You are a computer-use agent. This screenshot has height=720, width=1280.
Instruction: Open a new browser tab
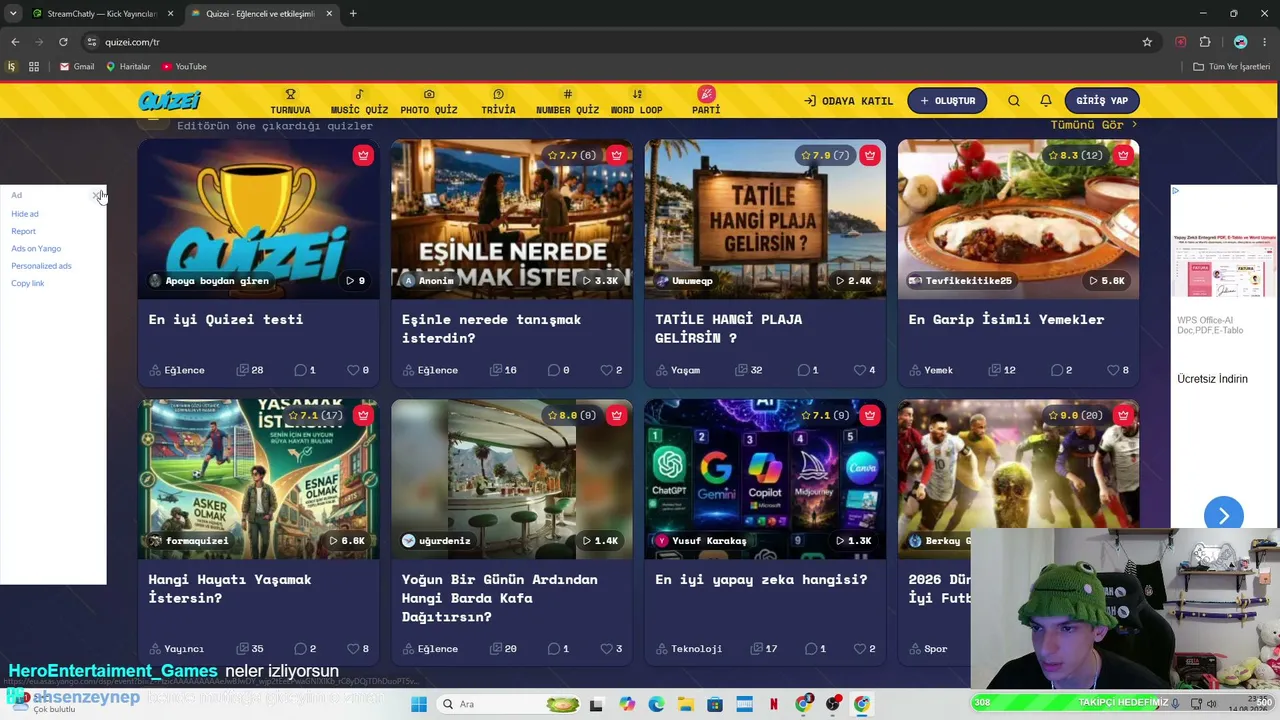pyautogui.click(x=353, y=13)
